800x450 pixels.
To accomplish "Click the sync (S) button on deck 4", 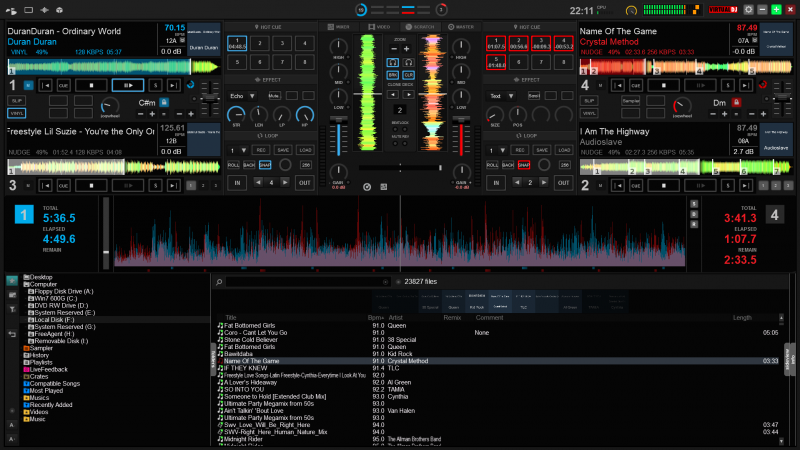I will click(x=728, y=86).
